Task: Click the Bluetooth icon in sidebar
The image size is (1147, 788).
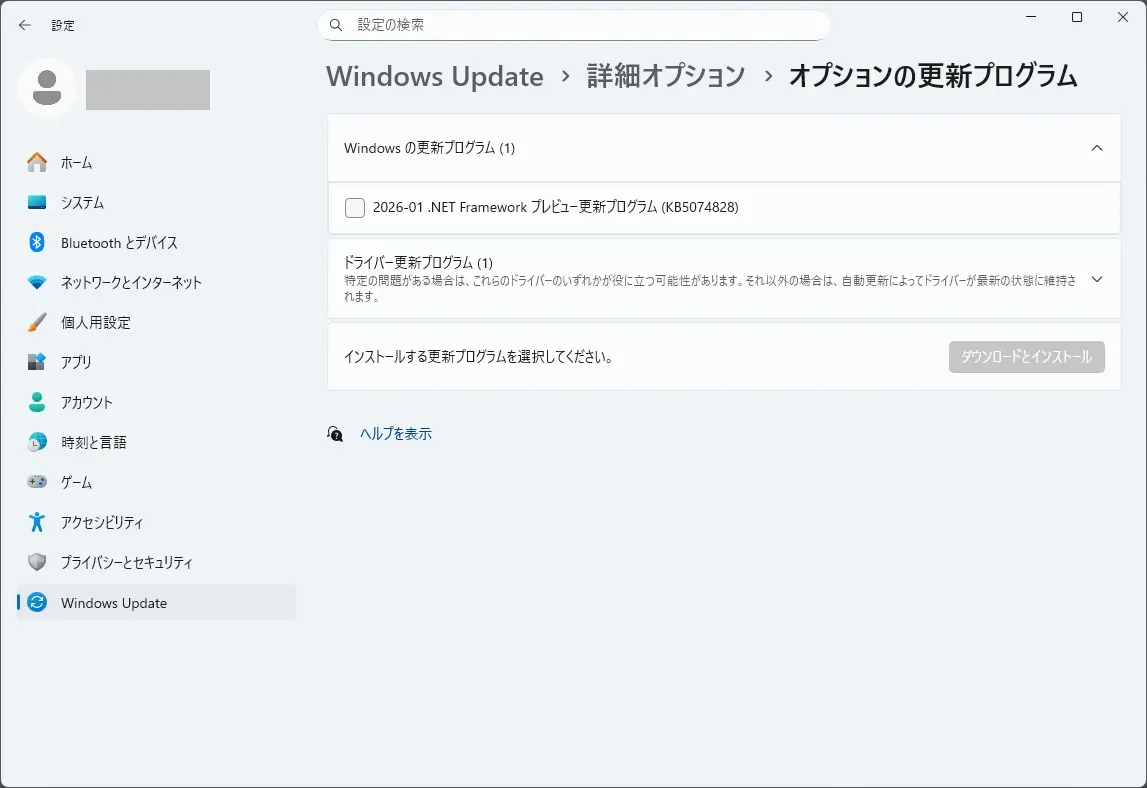Action: point(37,242)
